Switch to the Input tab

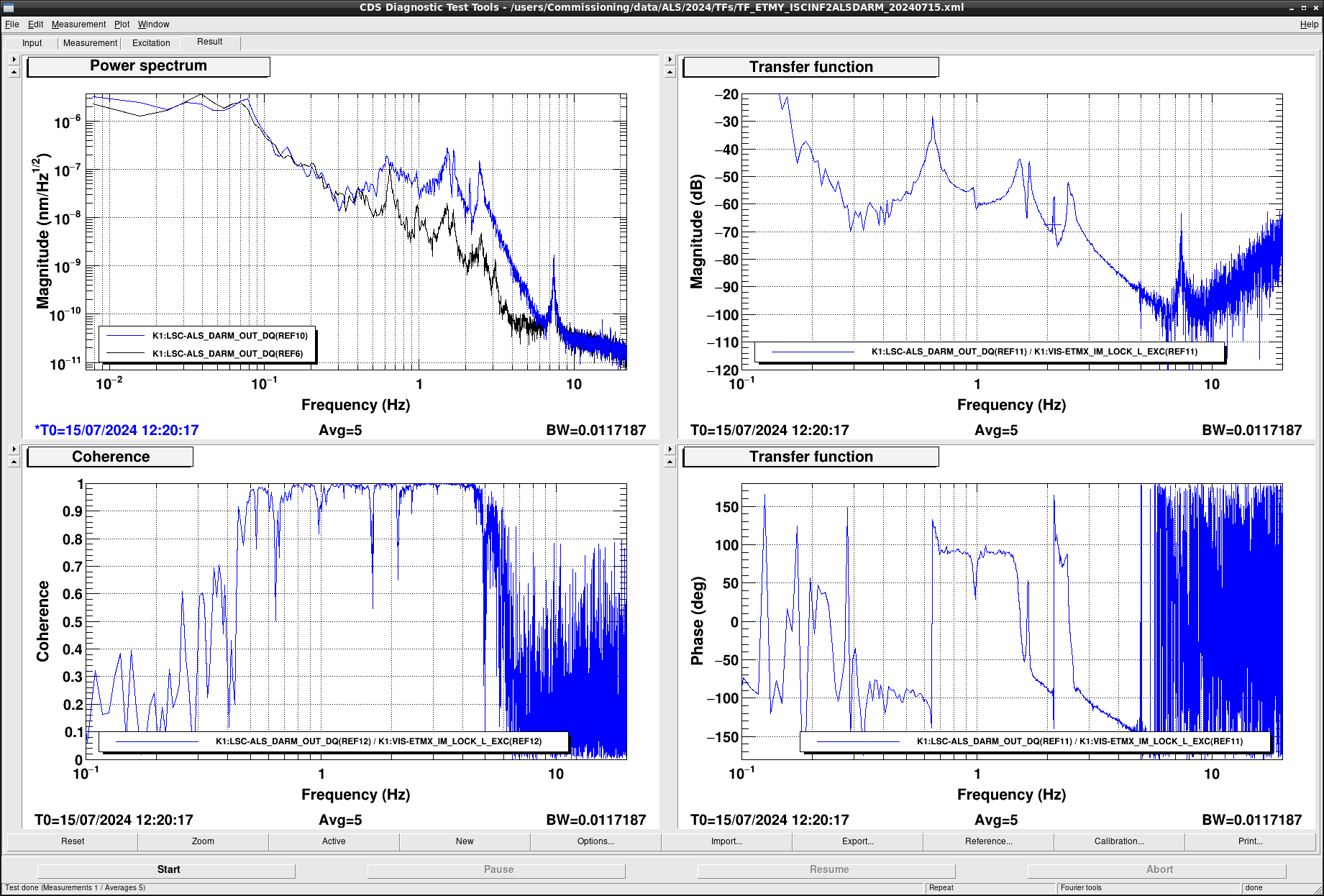[x=32, y=43]
